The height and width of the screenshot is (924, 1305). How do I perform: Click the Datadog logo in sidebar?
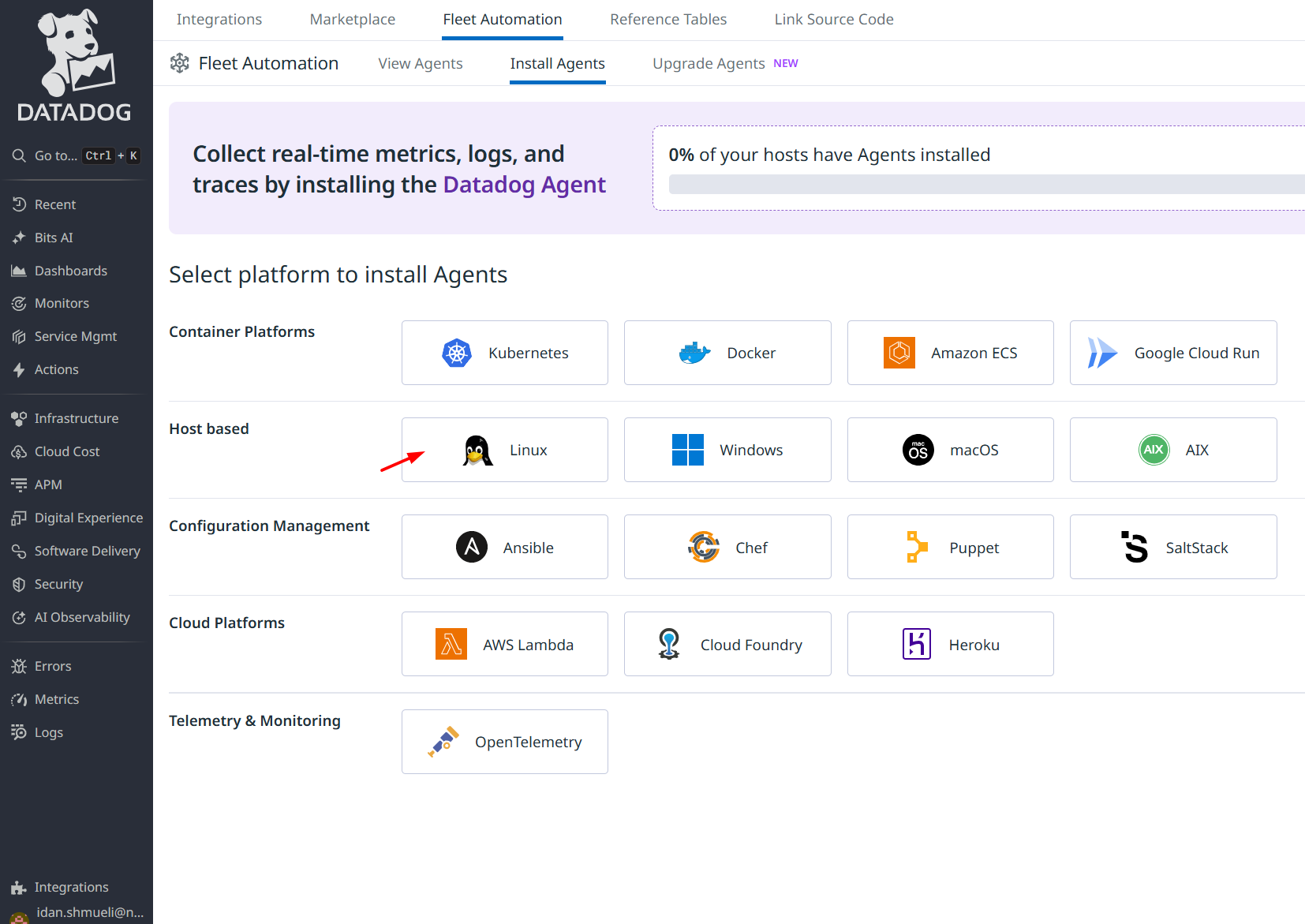click(x=75, y=66)
